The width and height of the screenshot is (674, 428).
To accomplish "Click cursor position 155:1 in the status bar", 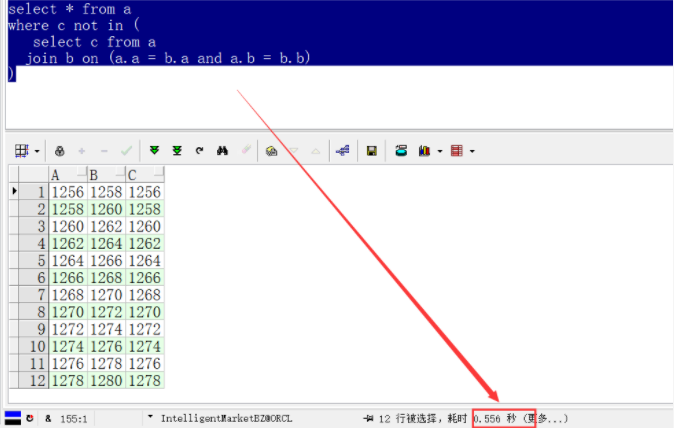I will point(74,419).
